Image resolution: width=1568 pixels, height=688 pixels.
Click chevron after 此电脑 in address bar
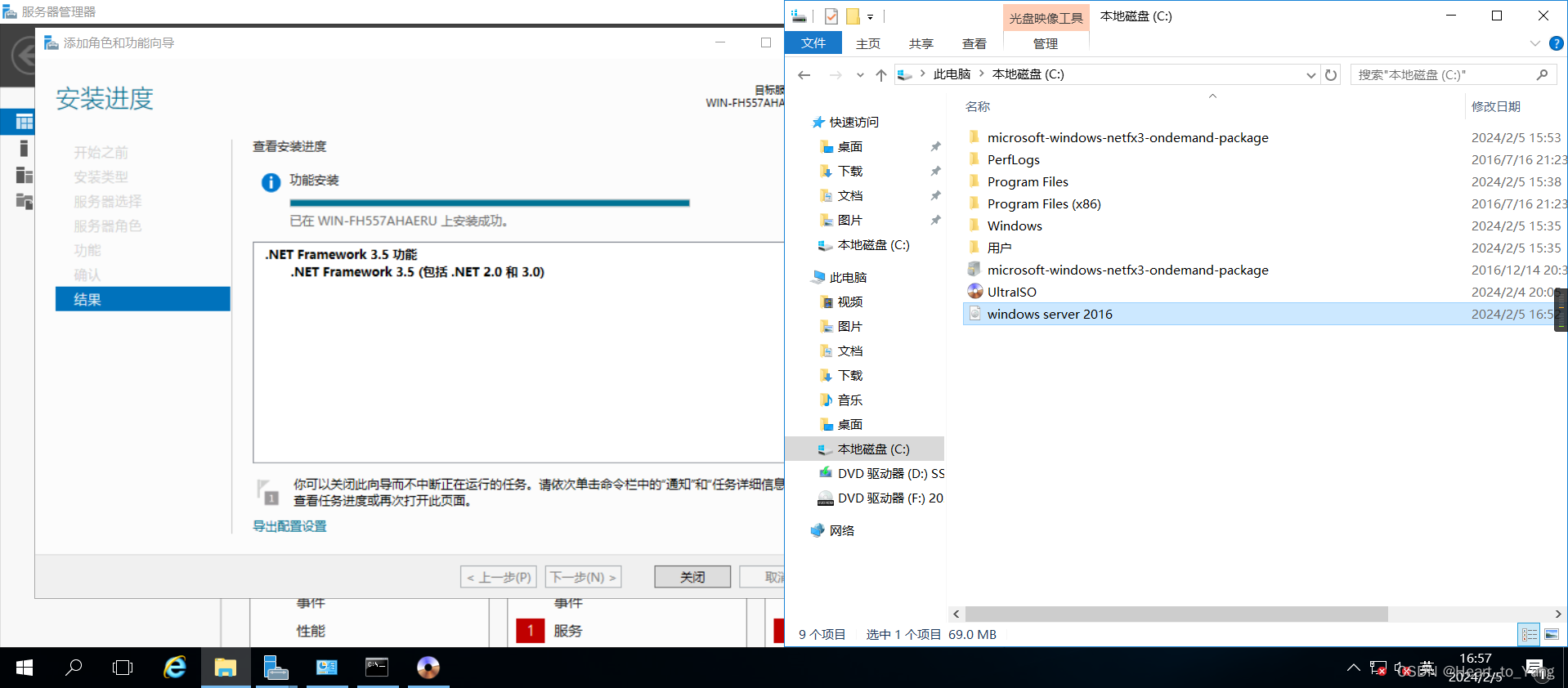(981, 74)
